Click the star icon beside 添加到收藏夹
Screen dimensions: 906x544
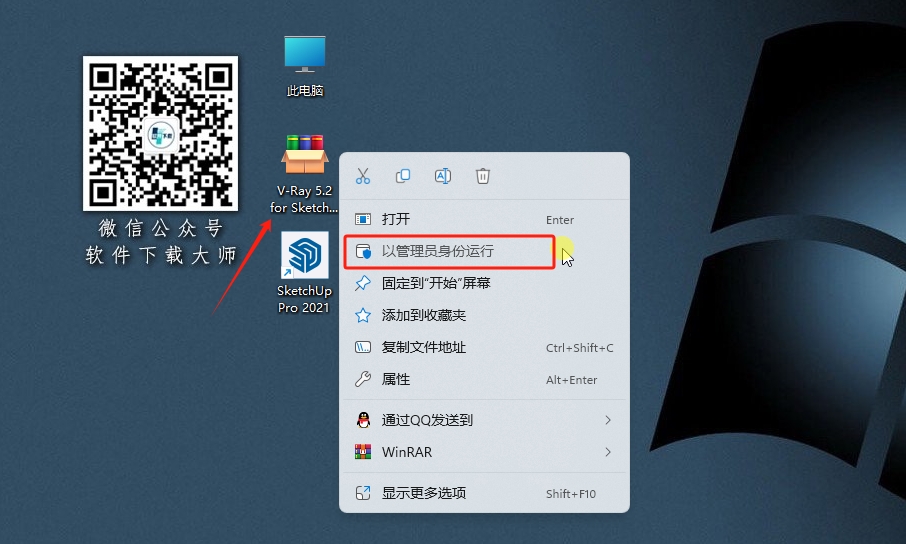point(363,315)
